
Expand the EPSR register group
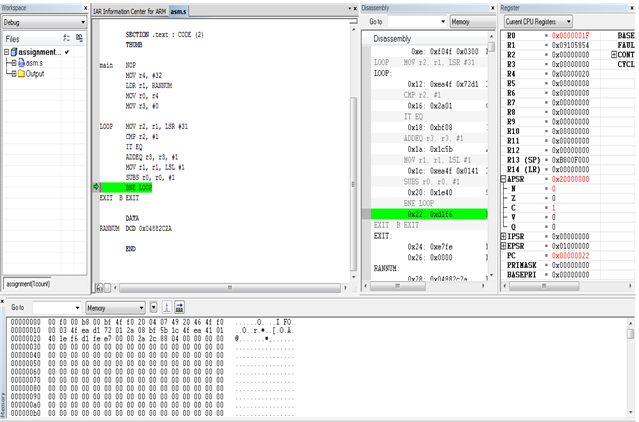pyautogui.click(x=503, y=246)
